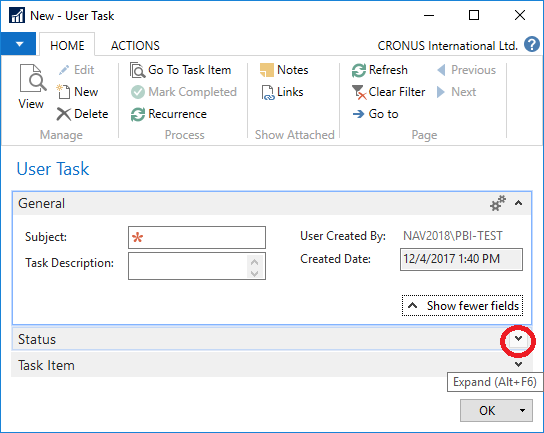The image size is (544, 433).
Task: Show attached Notes
Action: point(284,70)
